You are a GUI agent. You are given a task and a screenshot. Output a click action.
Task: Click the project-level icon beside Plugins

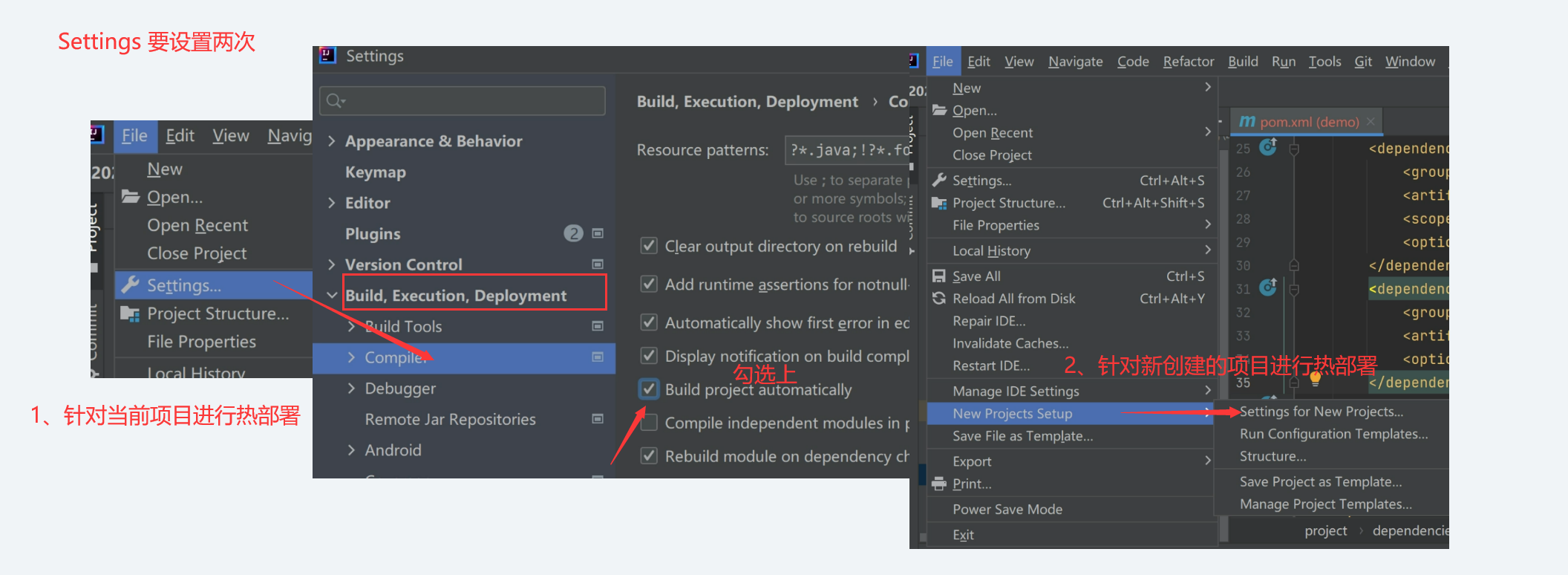click(598, 233)
